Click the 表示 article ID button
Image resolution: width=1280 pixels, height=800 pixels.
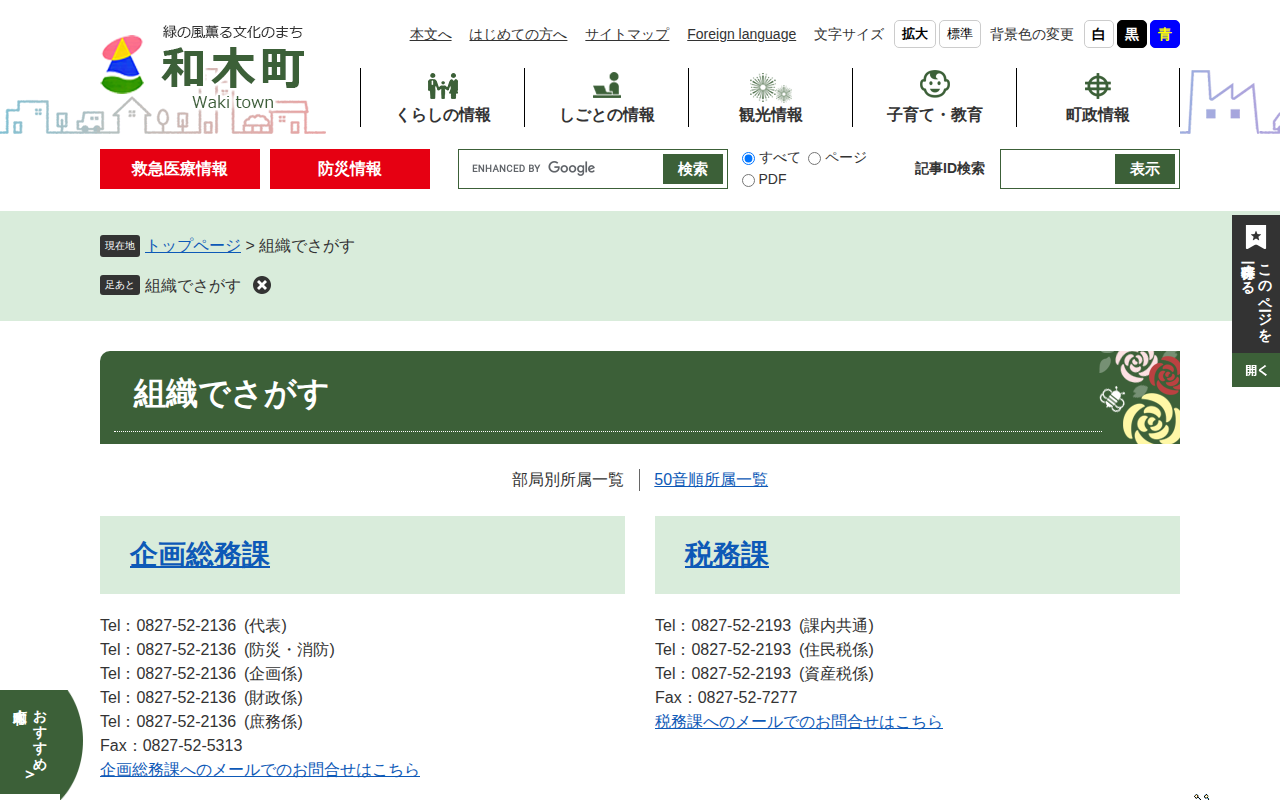[1145, 169]
